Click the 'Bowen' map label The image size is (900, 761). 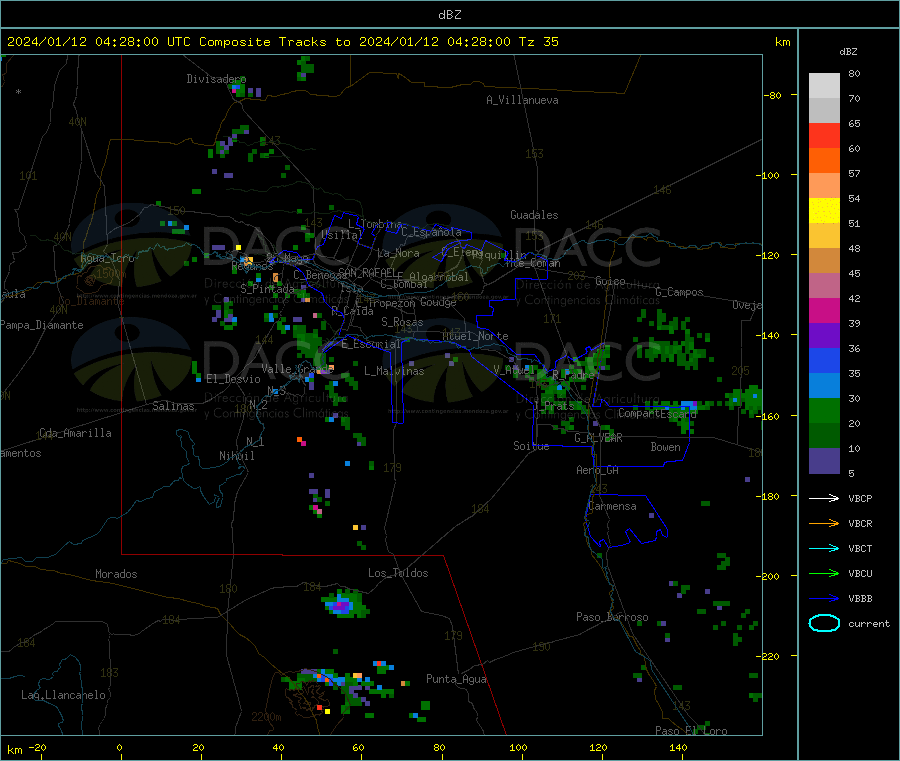click(x=665, y=447)
